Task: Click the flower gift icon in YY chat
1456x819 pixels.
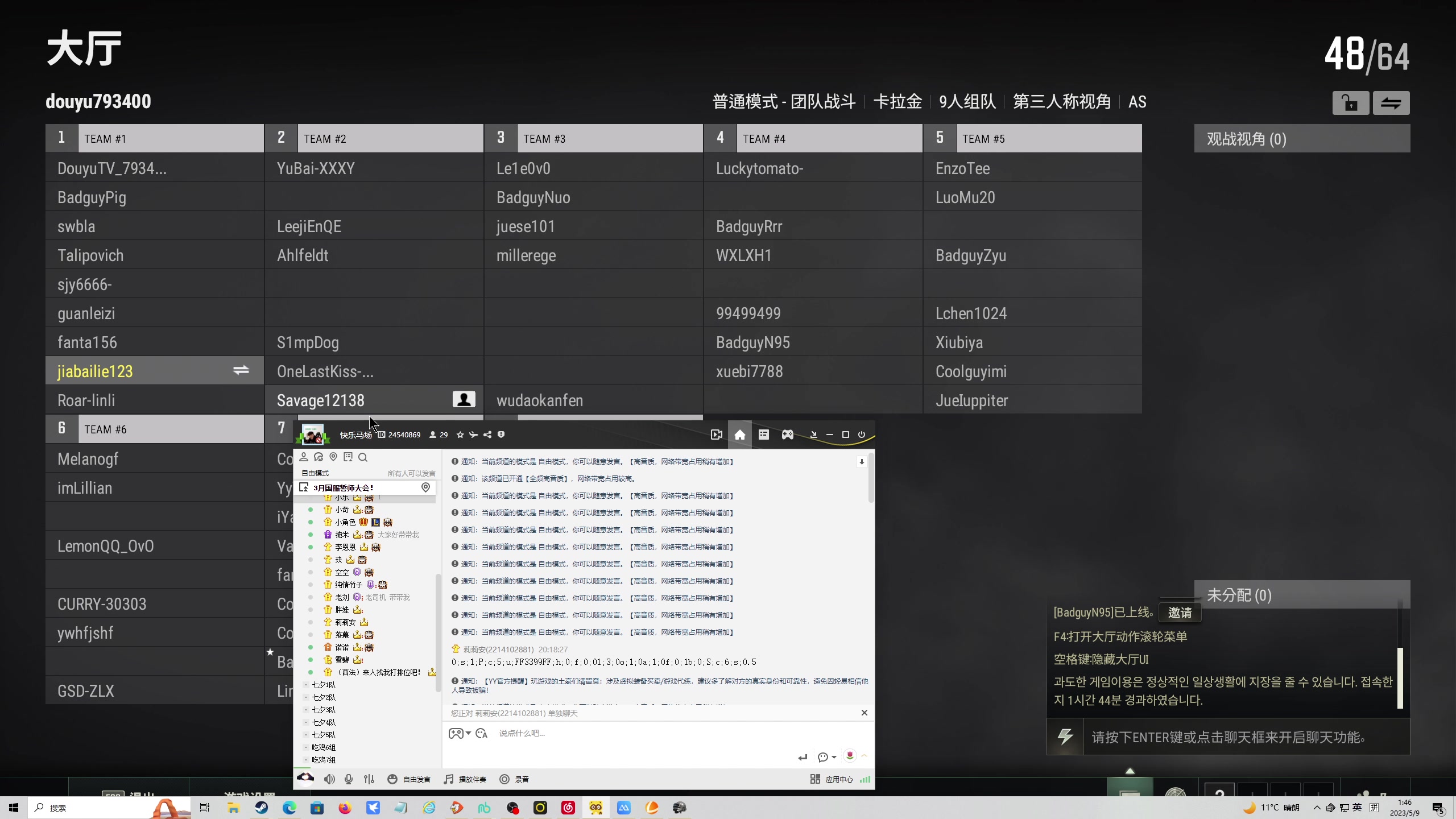Action: (x=850, y=755)
